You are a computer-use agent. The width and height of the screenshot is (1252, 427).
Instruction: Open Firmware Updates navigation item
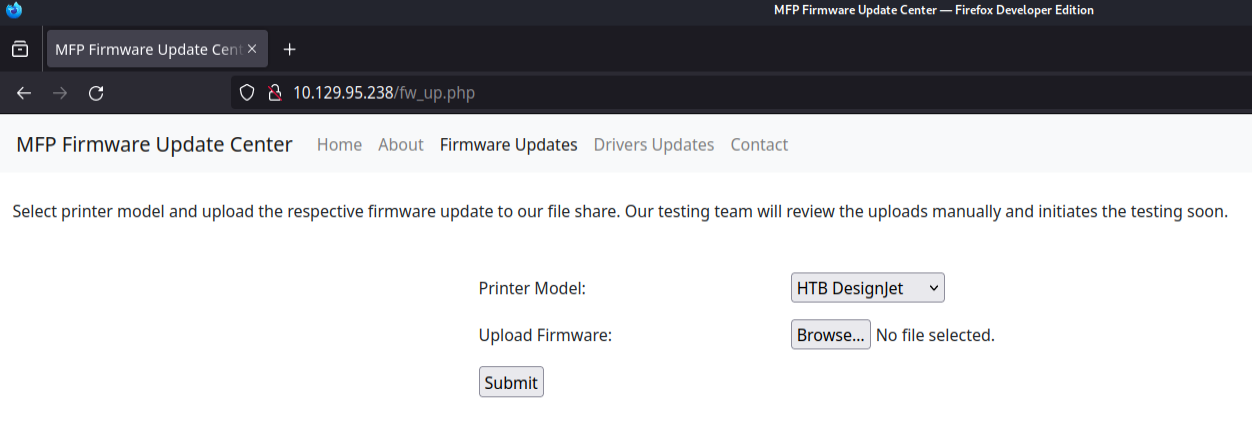pyautogui.click(x=508, y=145)
